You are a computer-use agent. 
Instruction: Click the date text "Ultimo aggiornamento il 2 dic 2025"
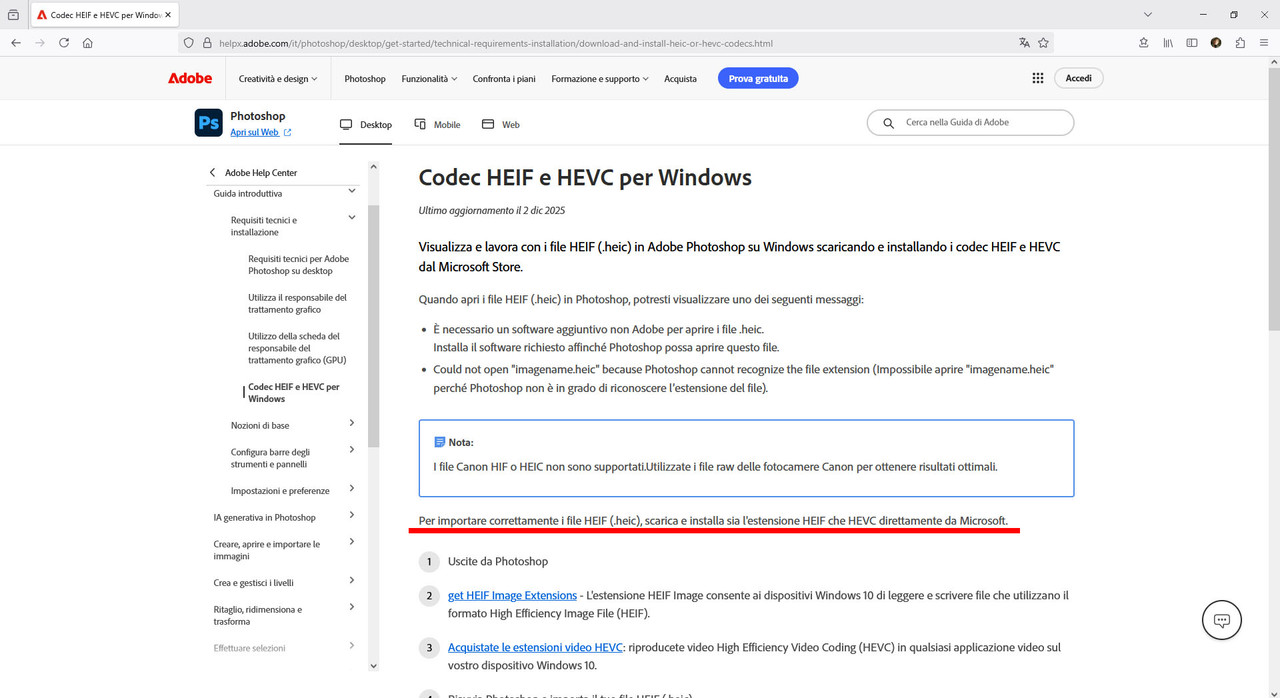tap(492, 211)
